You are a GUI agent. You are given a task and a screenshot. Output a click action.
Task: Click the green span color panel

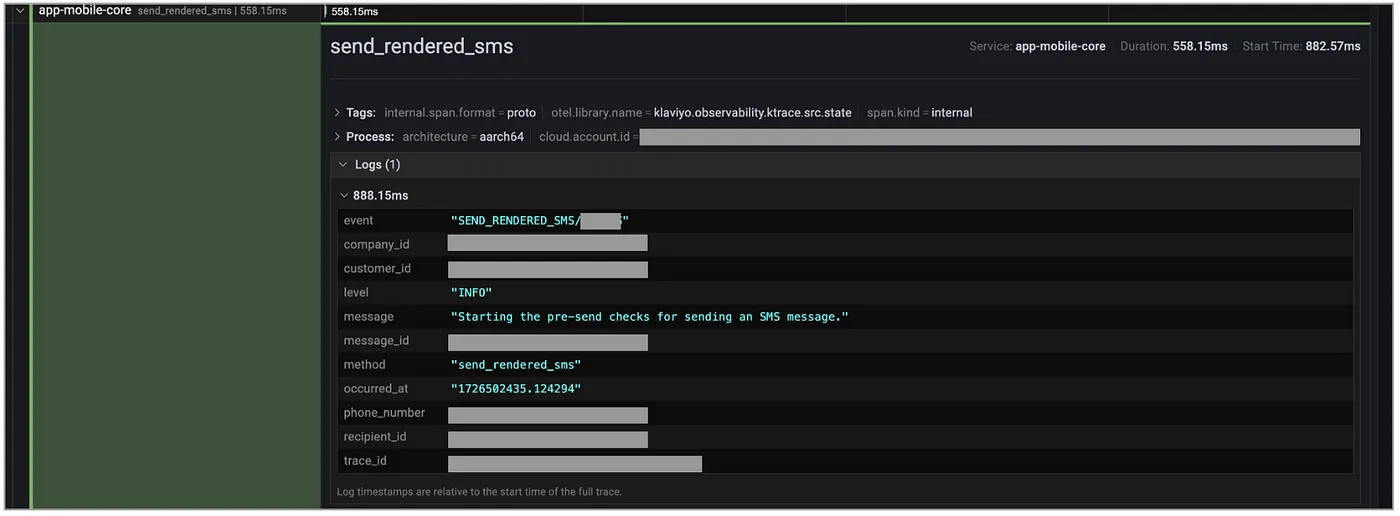176,260
